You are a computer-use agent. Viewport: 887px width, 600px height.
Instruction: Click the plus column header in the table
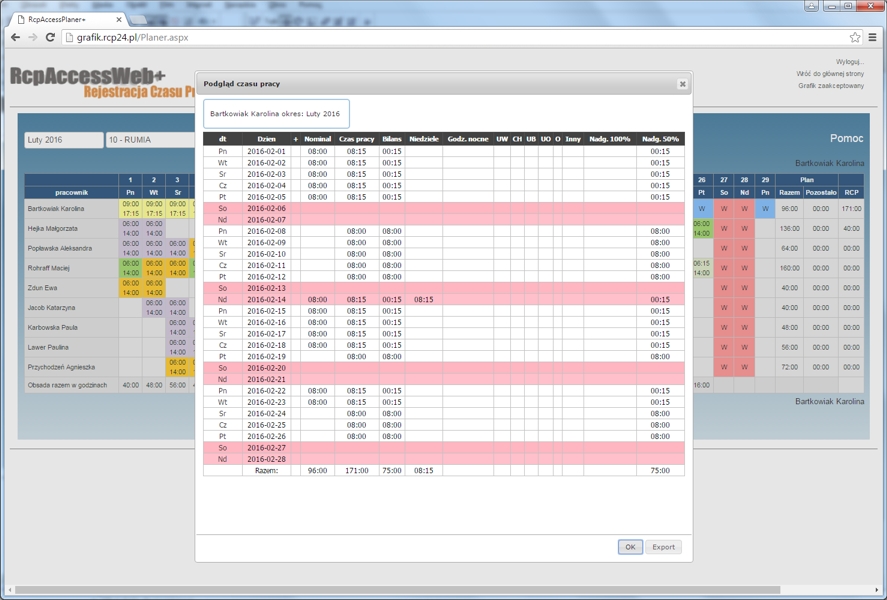[295, 139]
